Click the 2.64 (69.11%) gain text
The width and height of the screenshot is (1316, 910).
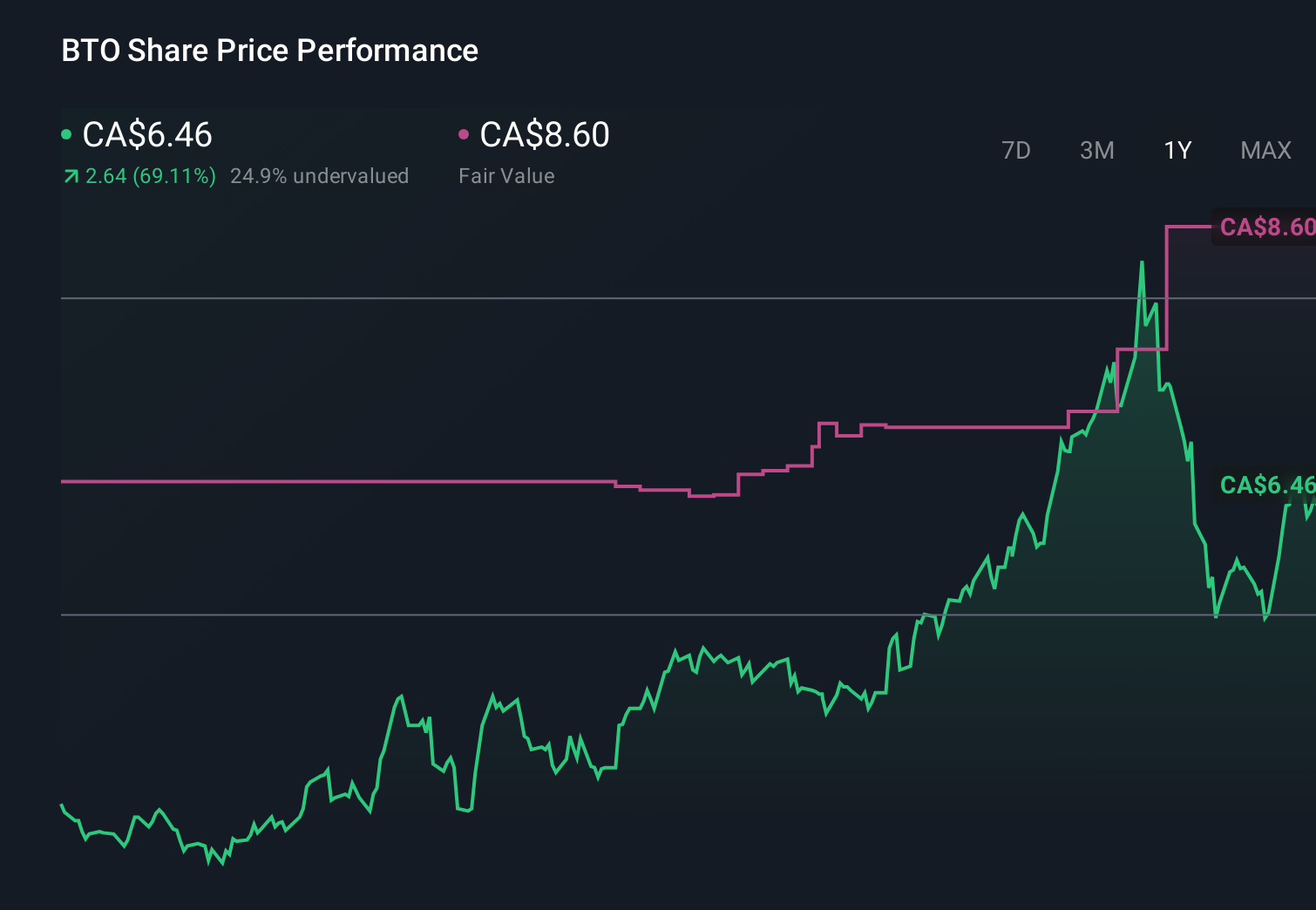150,176
